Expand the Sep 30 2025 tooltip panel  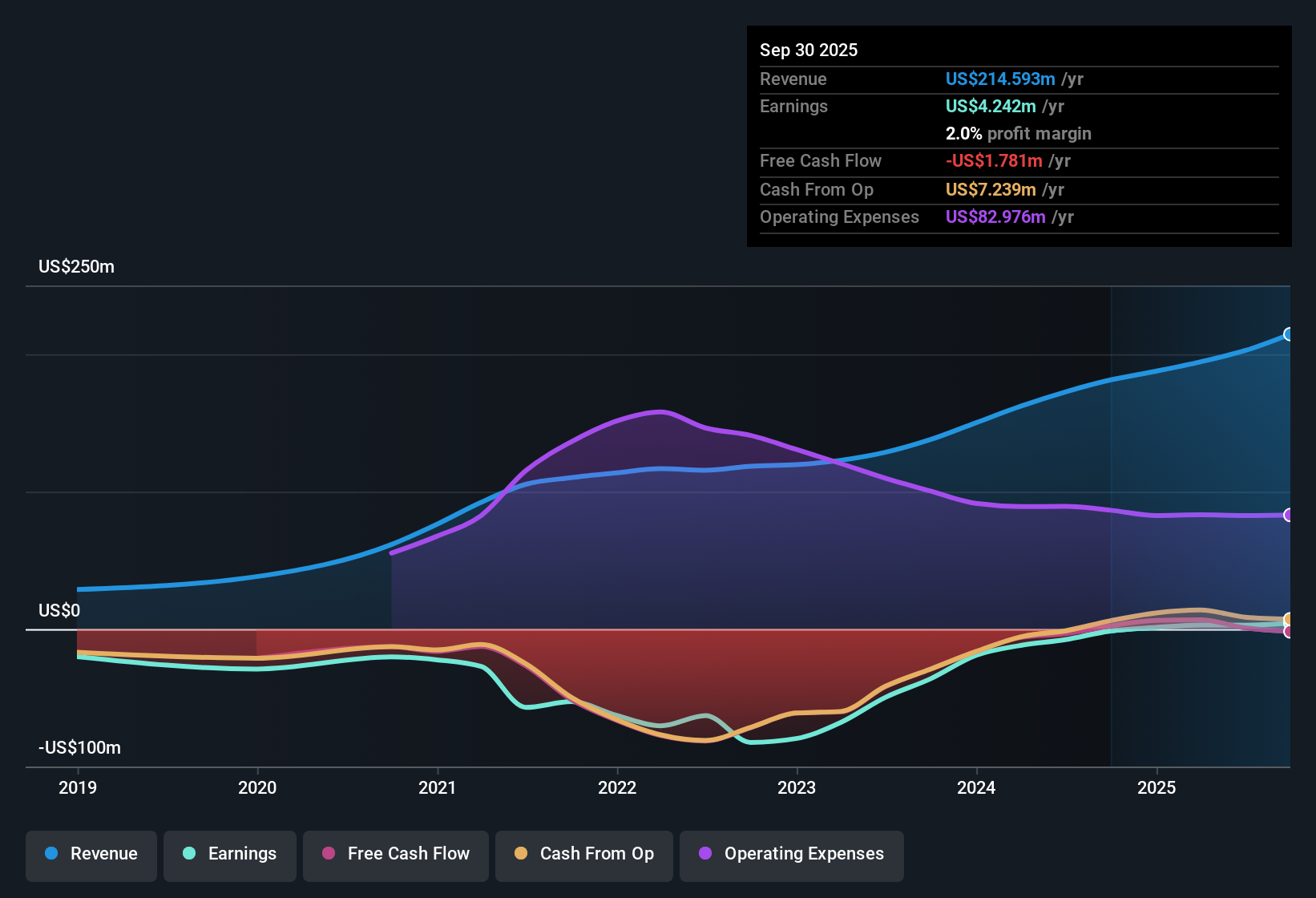(x=1018, y=136)
